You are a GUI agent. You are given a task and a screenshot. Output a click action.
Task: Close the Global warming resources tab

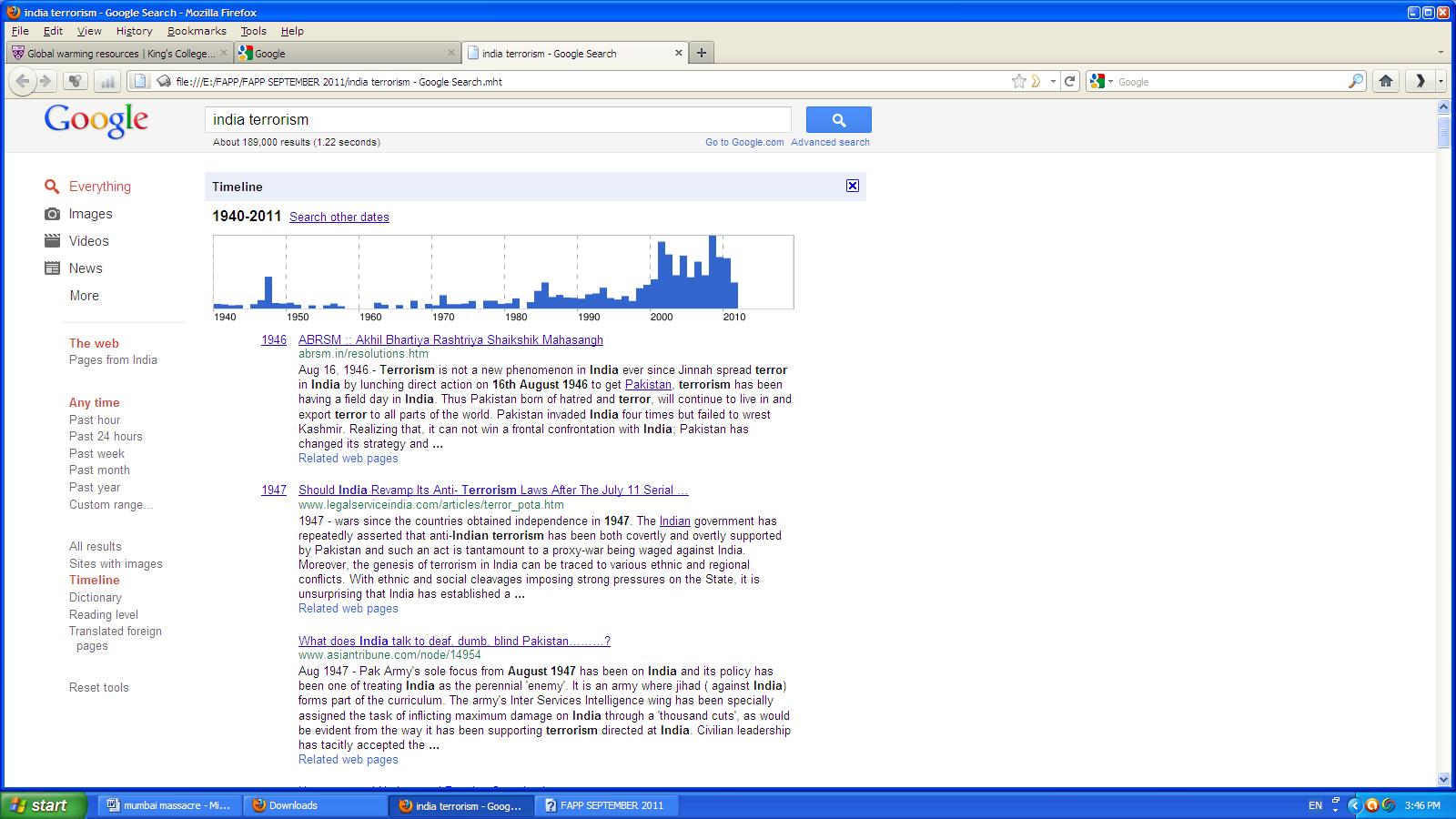(x=224, y=53)
